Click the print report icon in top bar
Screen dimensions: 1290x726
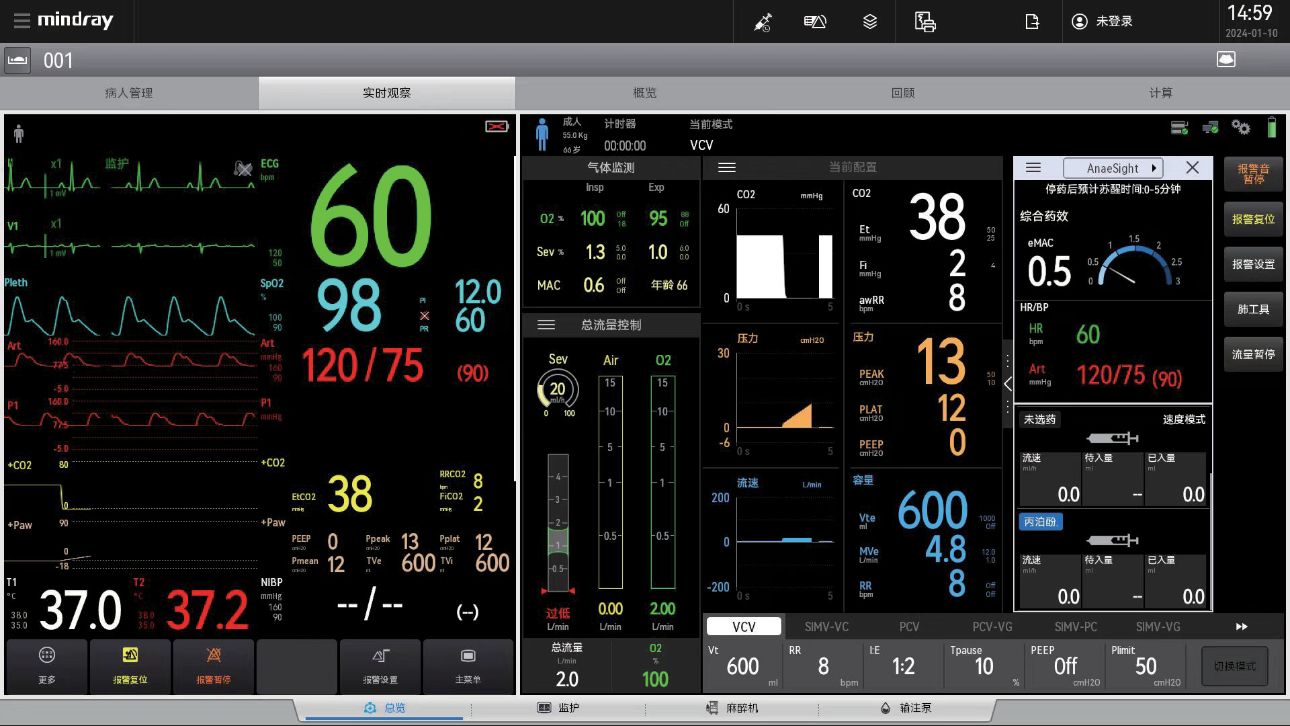point(925,21)
